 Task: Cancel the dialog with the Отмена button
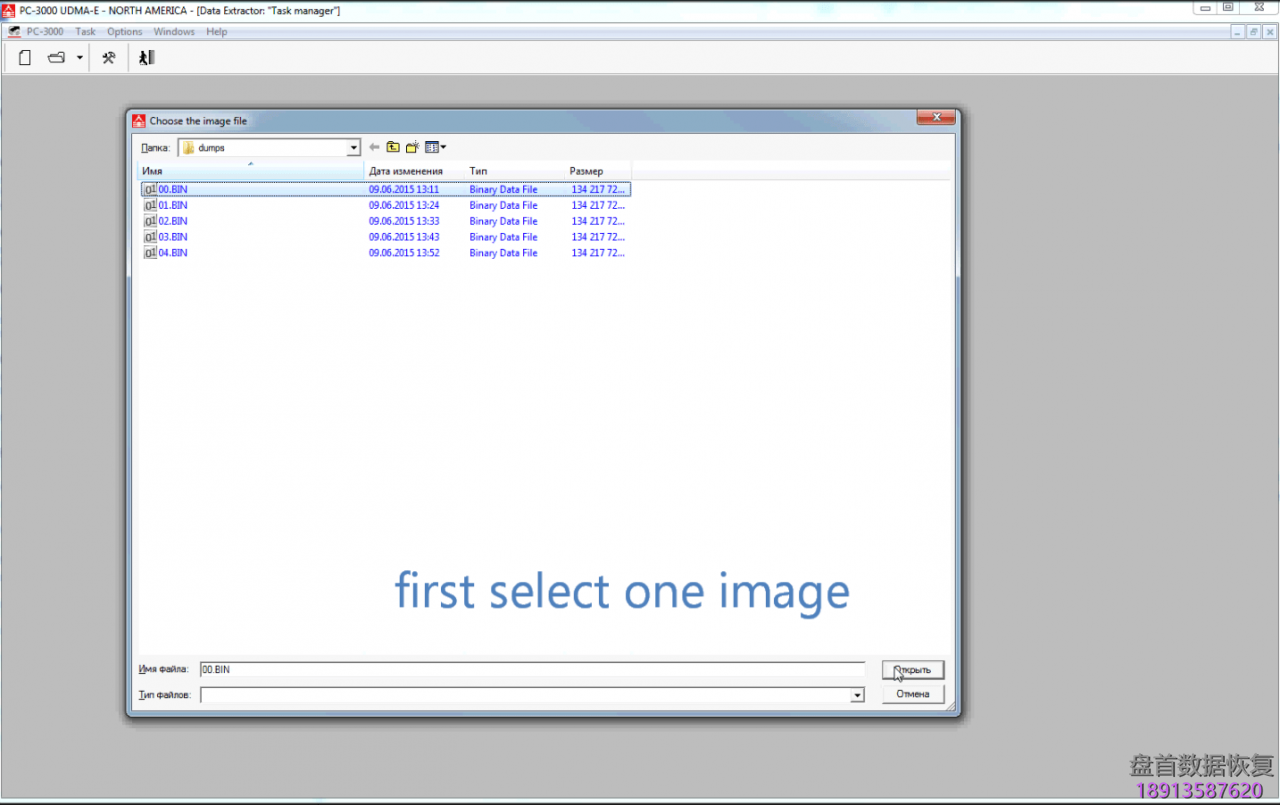point(912,693)
